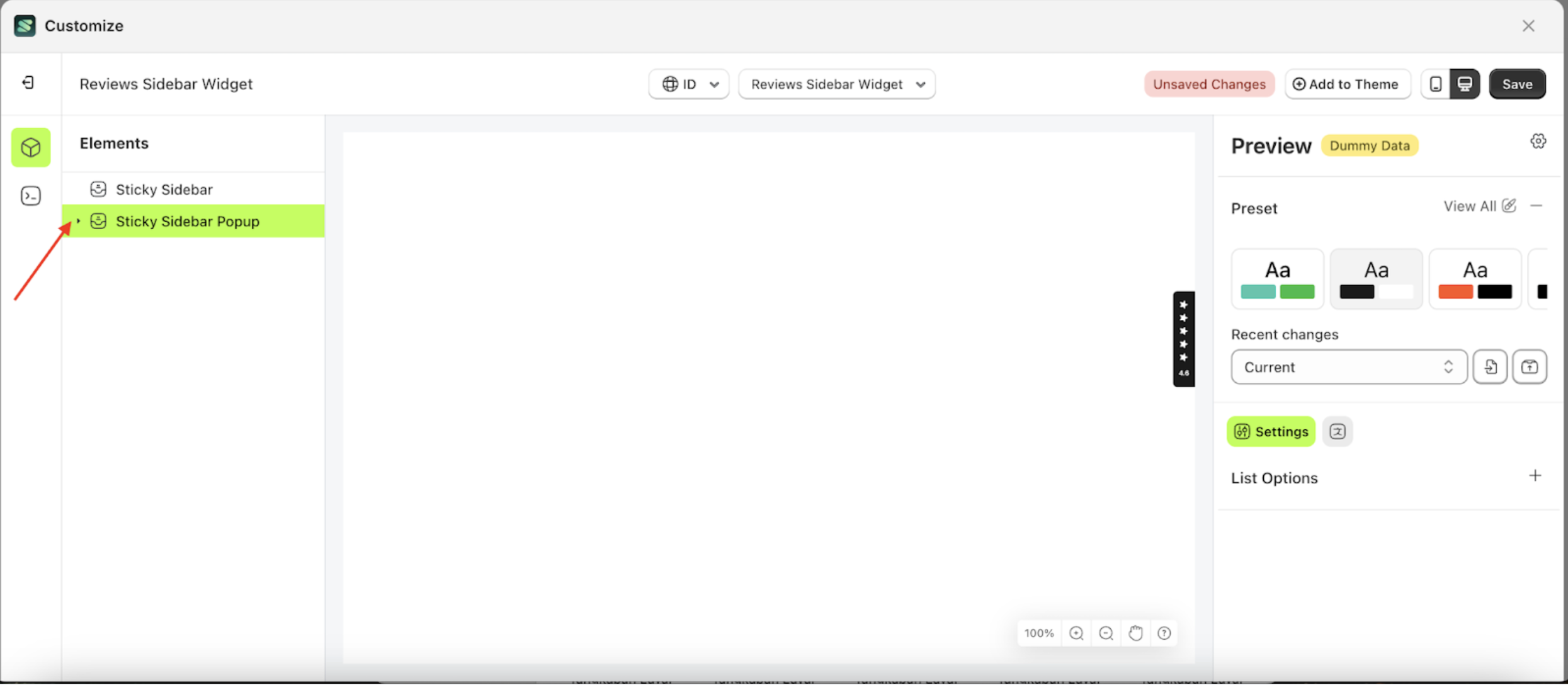Switch preview to mobile view
The width and height of the screenshot is (1568, 685).
(x=1435, y=83)
